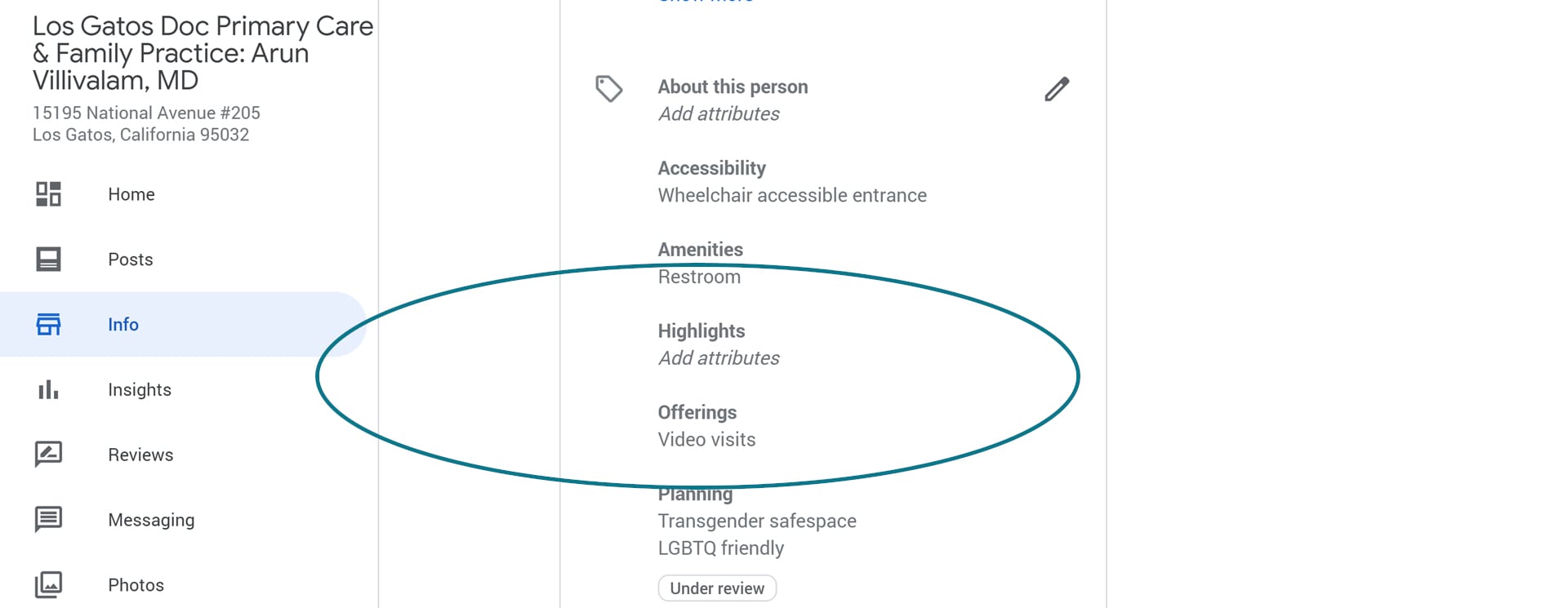The image size is (1568, 608).
Task: Click the Messaging chat icon
Action: tap(48, 519)
